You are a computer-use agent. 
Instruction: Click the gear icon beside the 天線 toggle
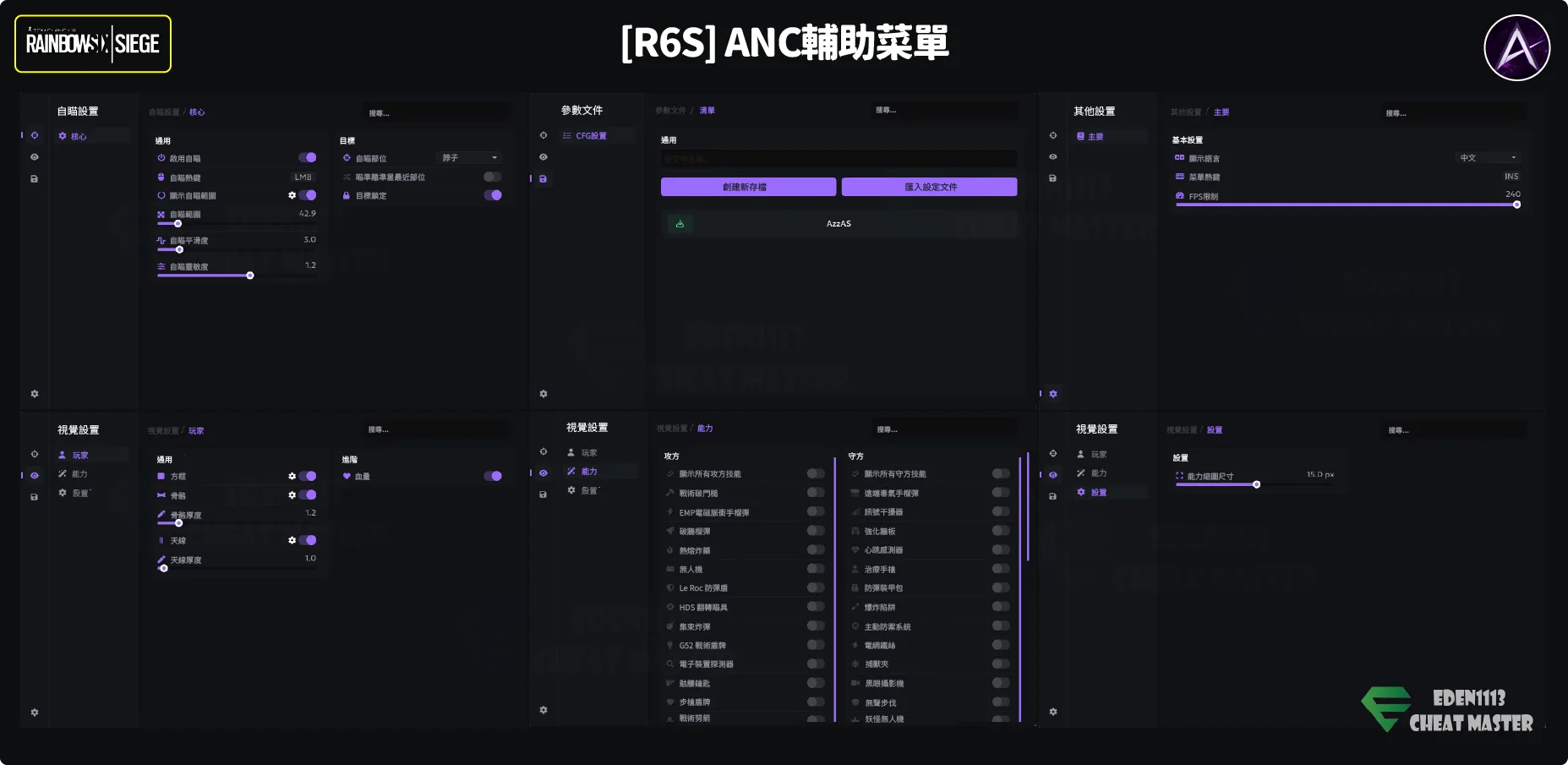pyautogui.click(x=292, y=540)
